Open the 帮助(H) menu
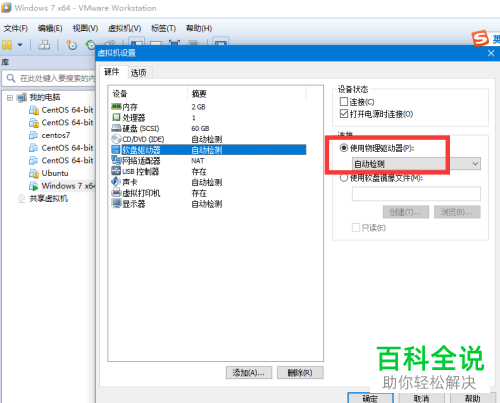This screenshot has height=403, width=500. (199, 28)
